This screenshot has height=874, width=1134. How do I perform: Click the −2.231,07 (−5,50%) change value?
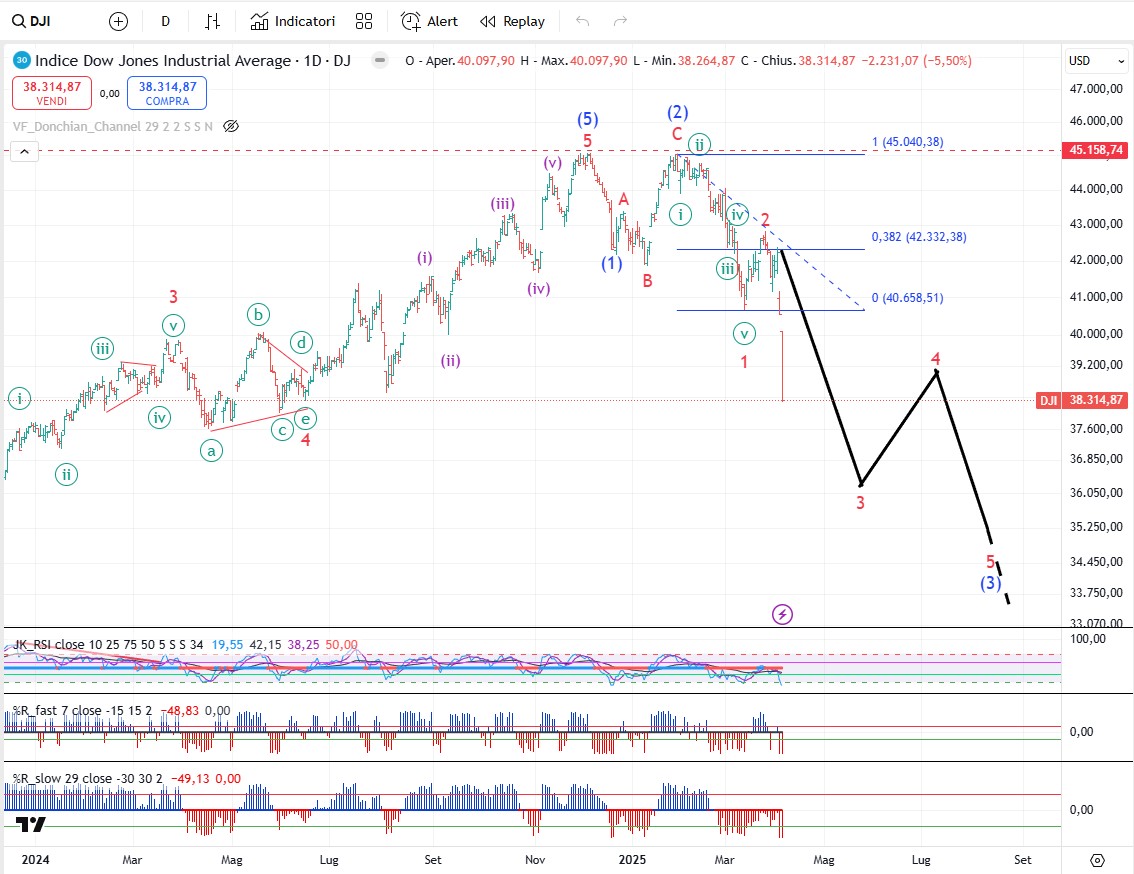(916, 61)
